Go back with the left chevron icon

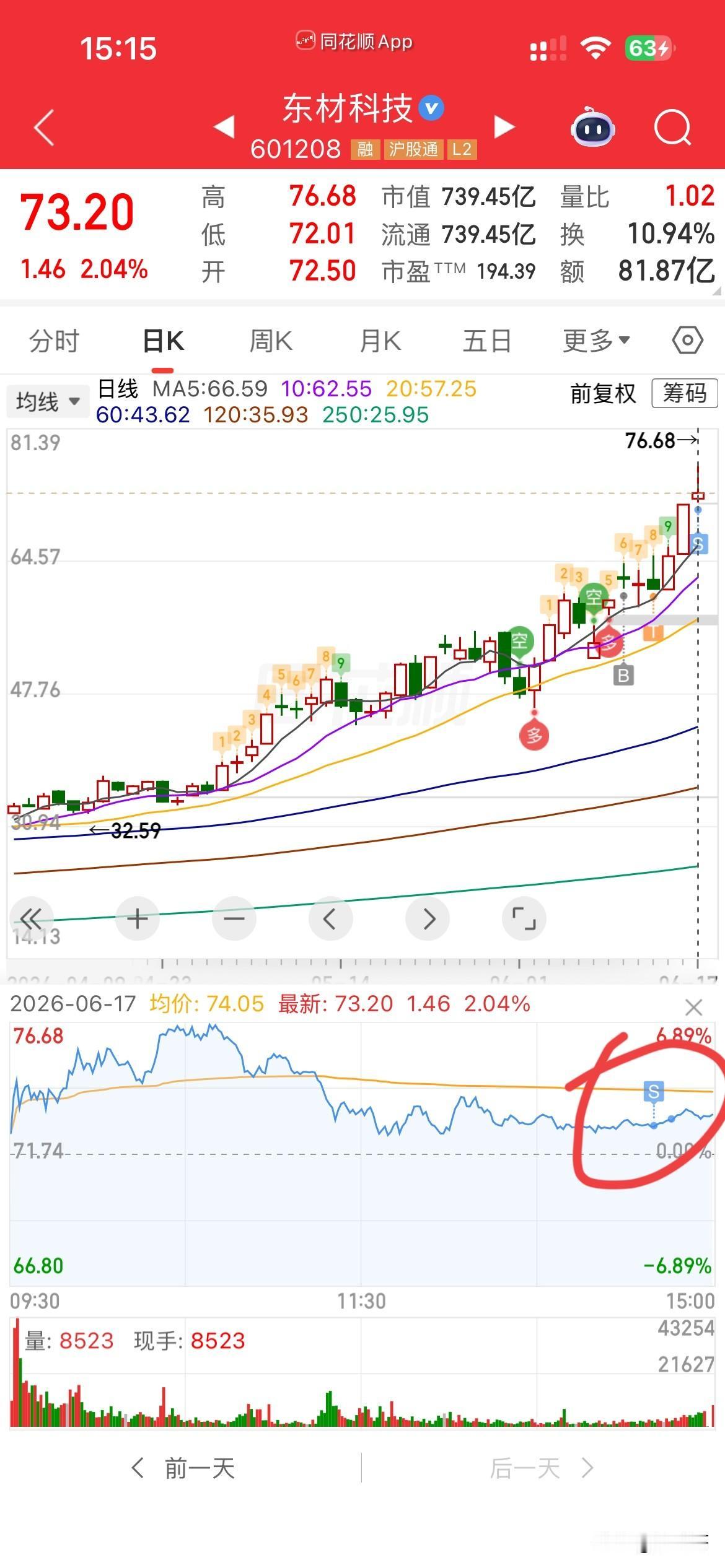[45, 128]
